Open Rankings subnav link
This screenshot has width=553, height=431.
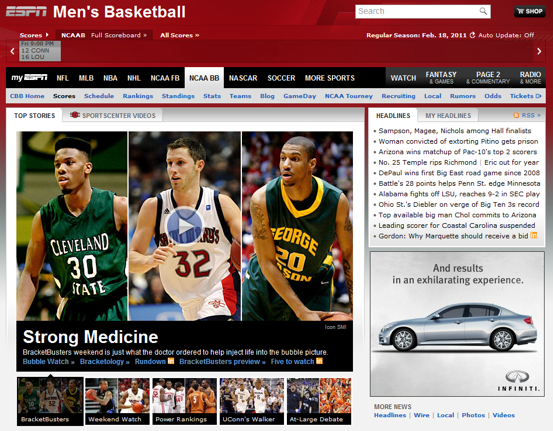click(x=138, y=96)
